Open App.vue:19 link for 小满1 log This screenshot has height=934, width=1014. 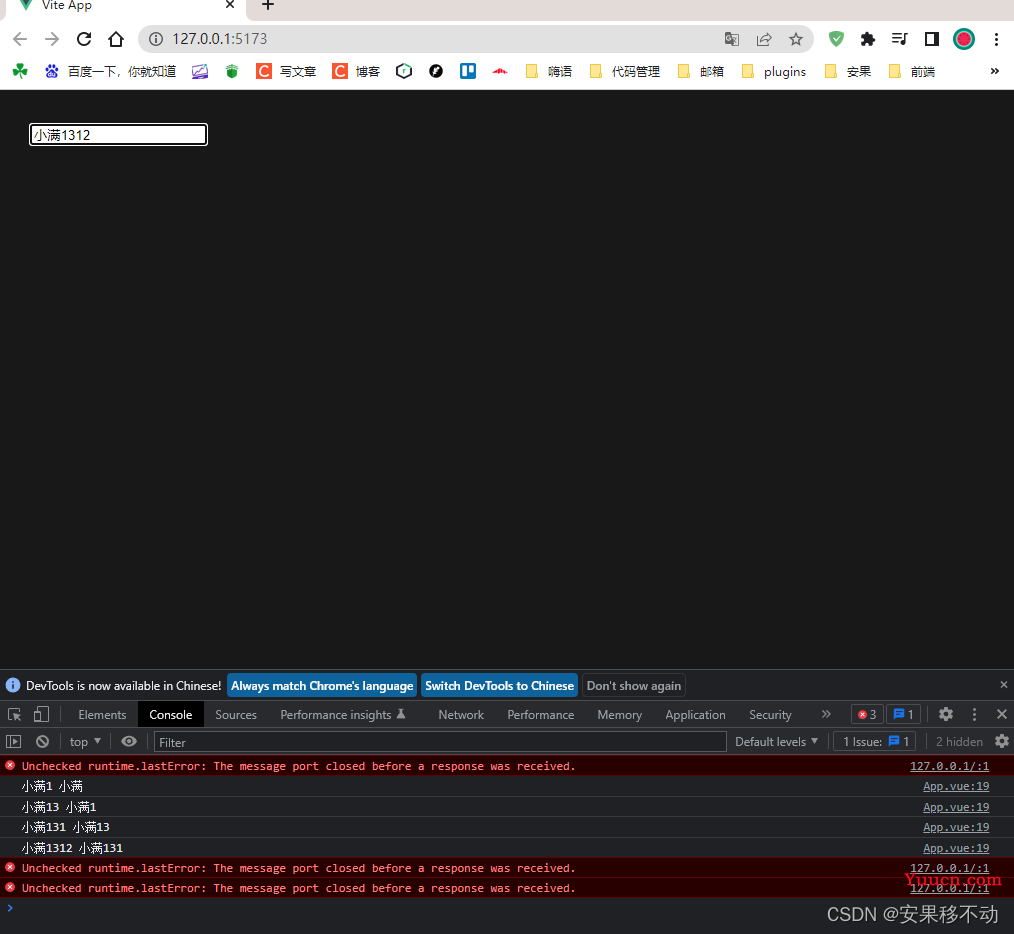coord(956,787)
